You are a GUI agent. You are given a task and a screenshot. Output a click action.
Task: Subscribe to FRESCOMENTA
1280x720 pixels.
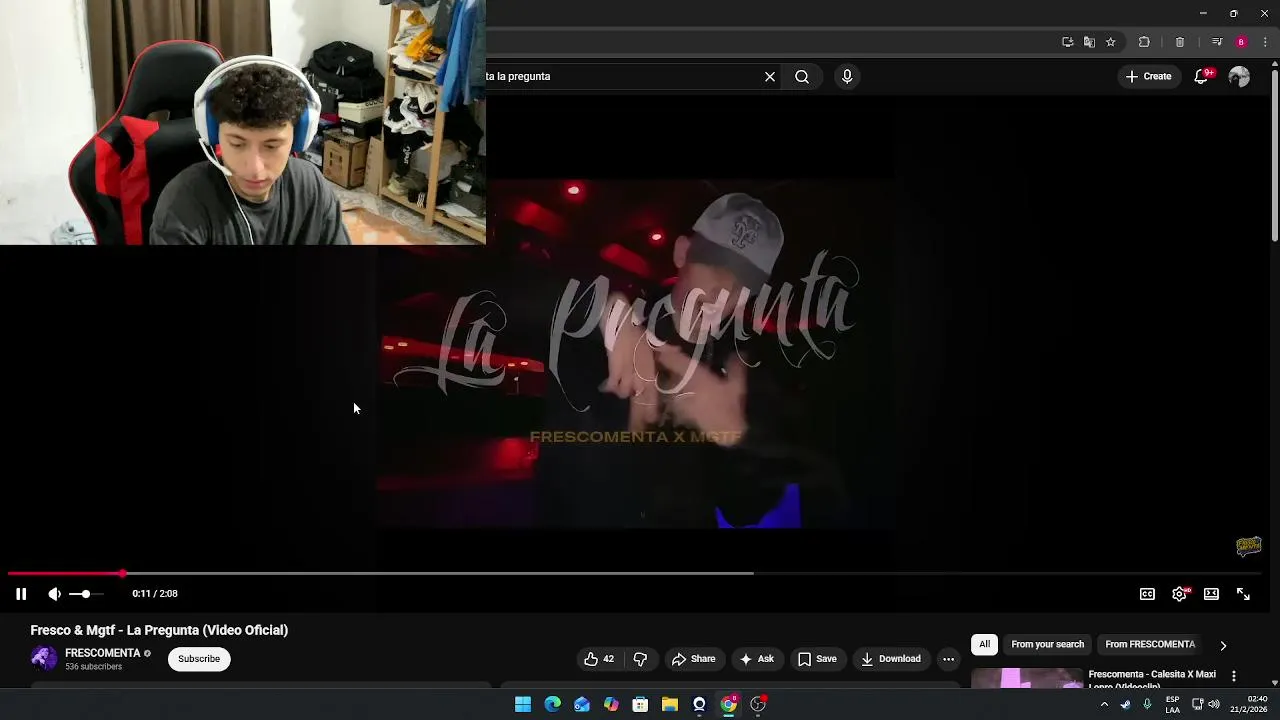[x=199, y=659]
